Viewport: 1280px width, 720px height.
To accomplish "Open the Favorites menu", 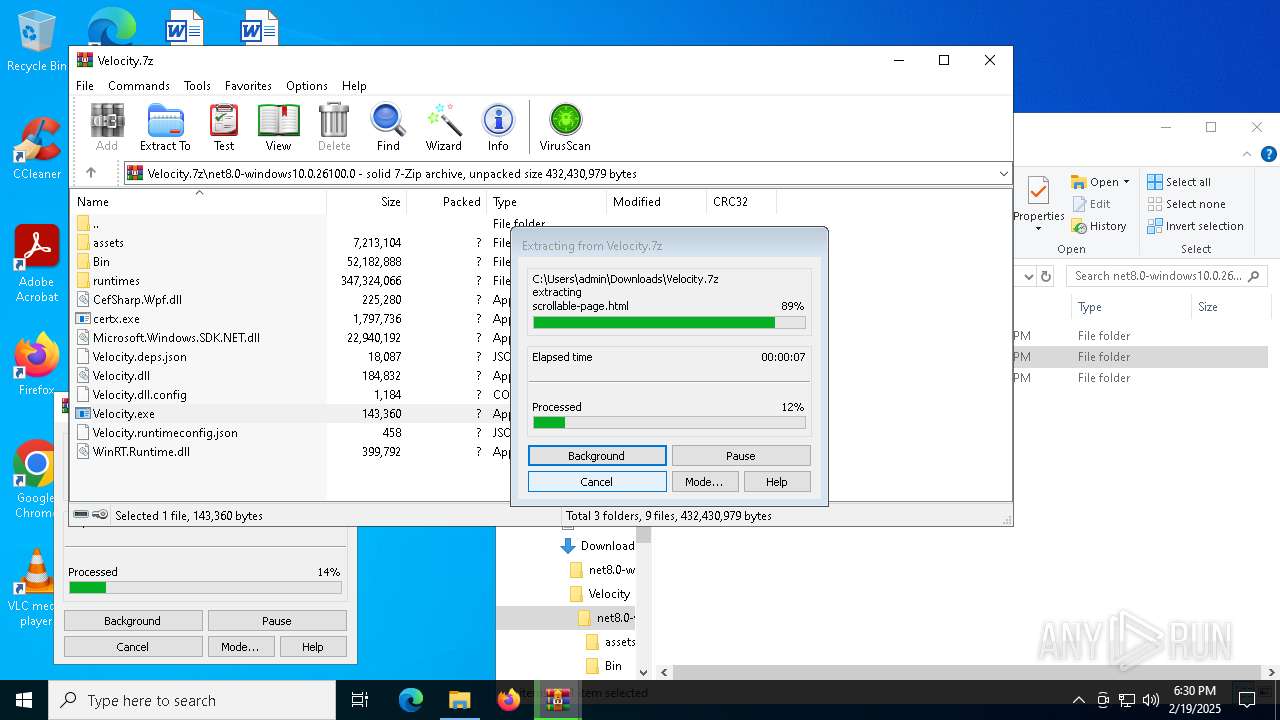I will (x=248, y=86).
